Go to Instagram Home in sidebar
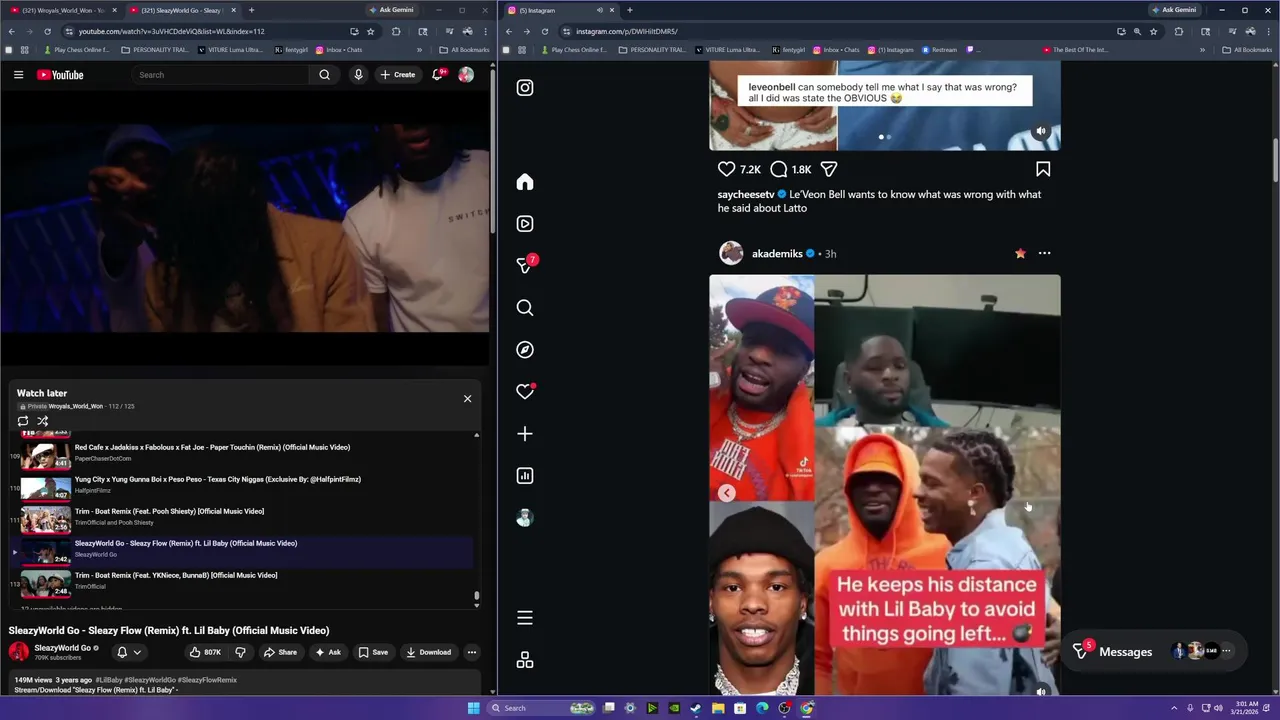Viewport: 1280px width, 720px height. click(525, 182)
